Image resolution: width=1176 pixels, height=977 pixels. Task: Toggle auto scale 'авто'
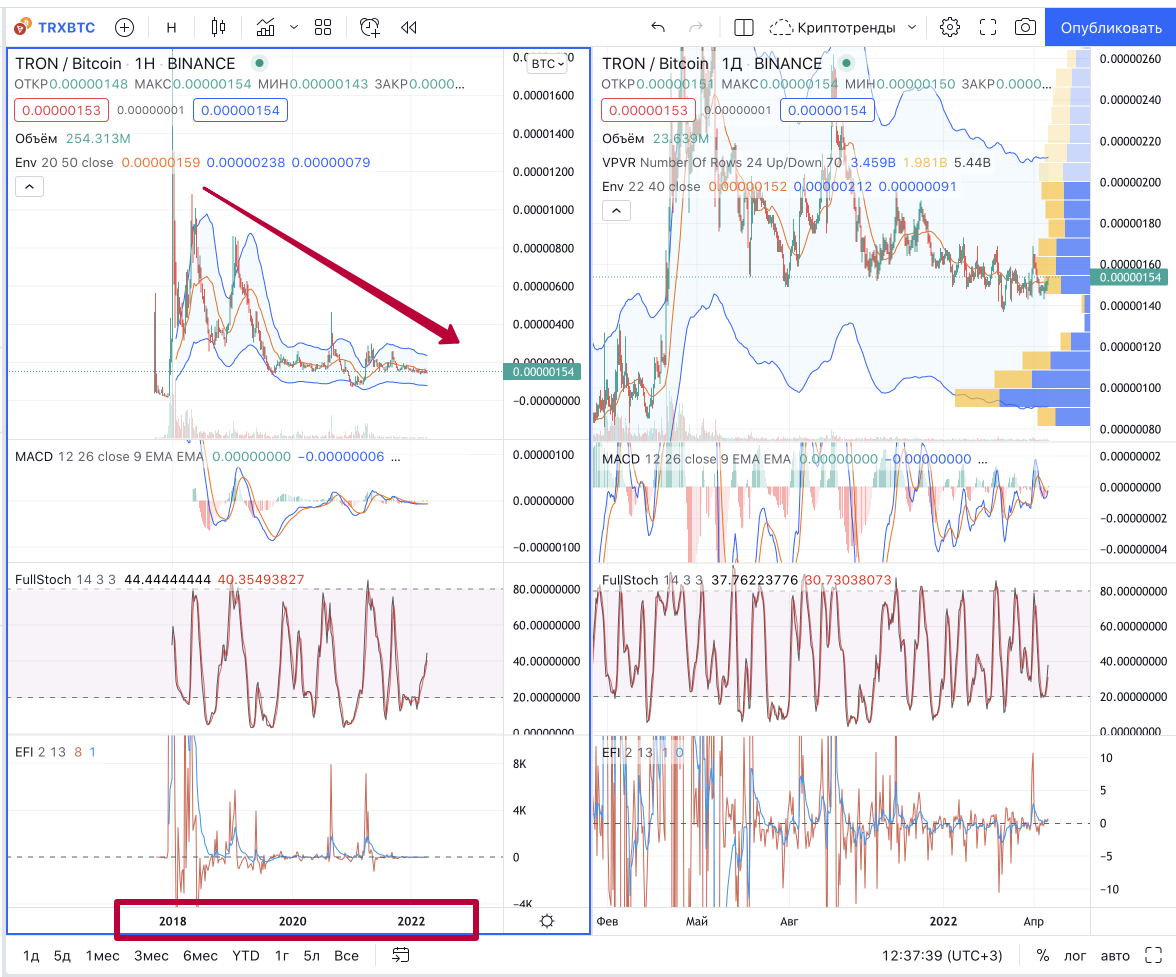pos(1115,955)
